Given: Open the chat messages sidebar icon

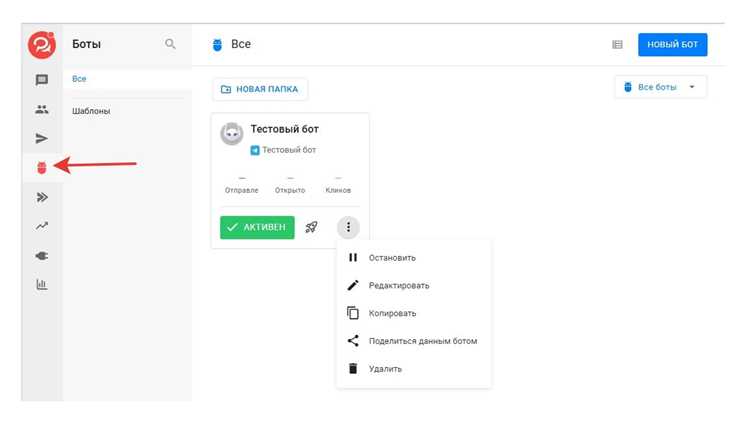Looking at the screenshot, I should (42, 79).
